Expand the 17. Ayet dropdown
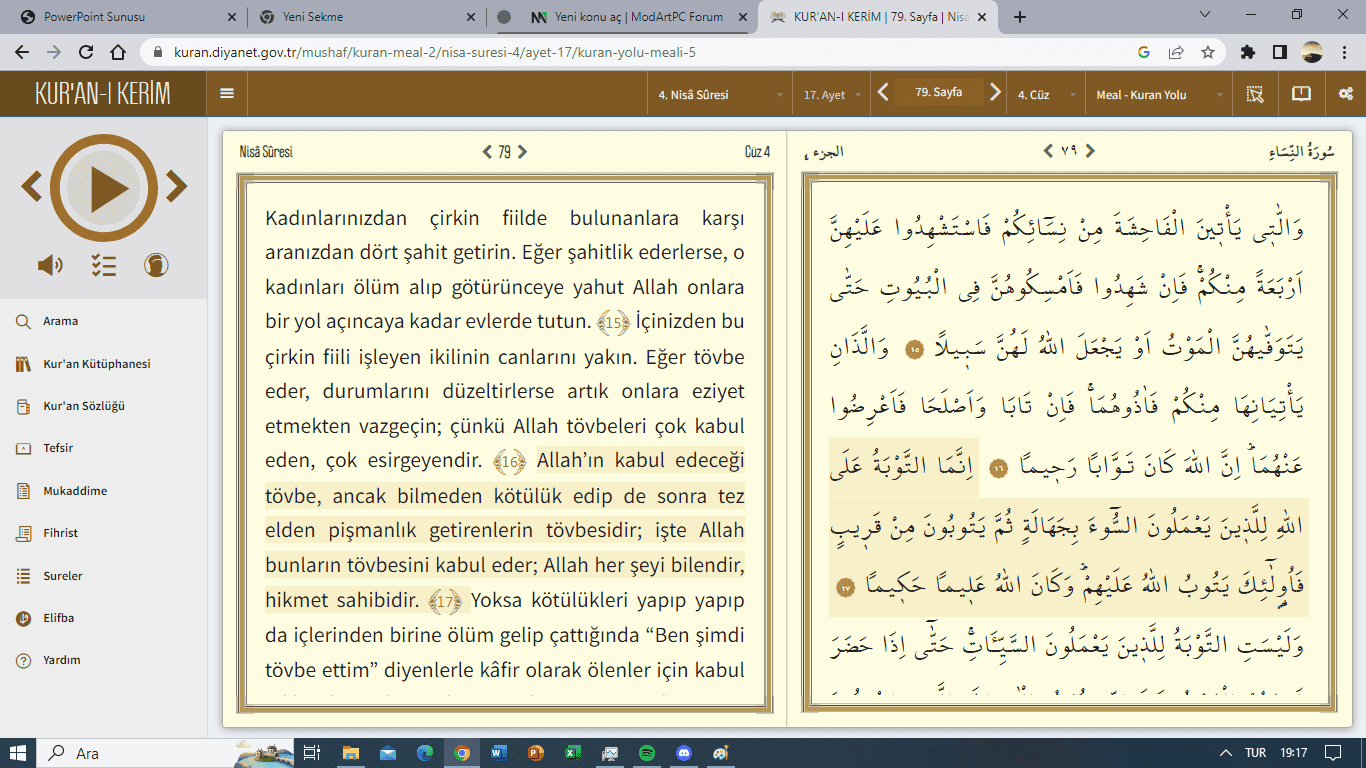The width and height of the screenshot is (1366, 768). [832, 95]
